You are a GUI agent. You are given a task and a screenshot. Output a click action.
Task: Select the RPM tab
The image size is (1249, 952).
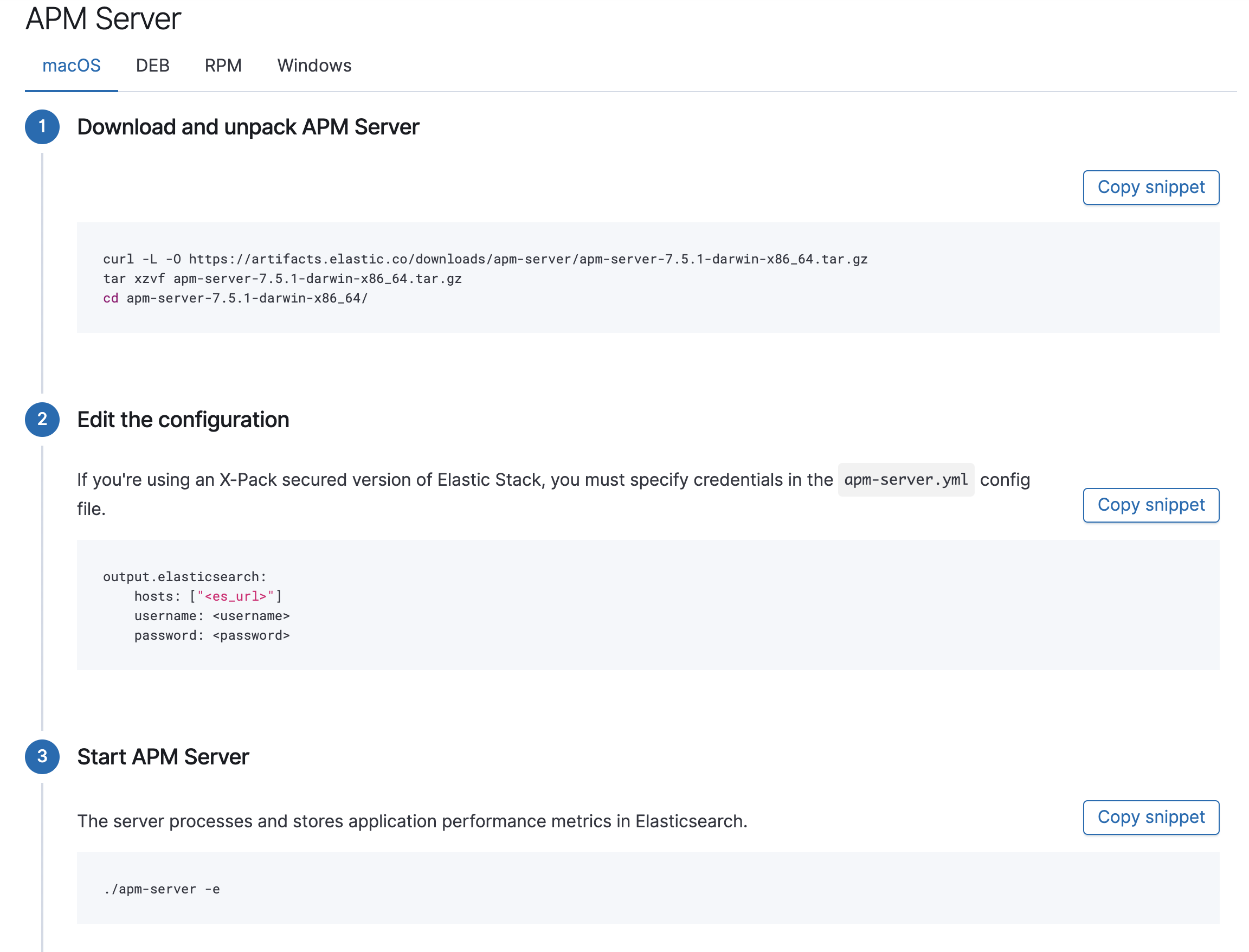pos(223,66)
